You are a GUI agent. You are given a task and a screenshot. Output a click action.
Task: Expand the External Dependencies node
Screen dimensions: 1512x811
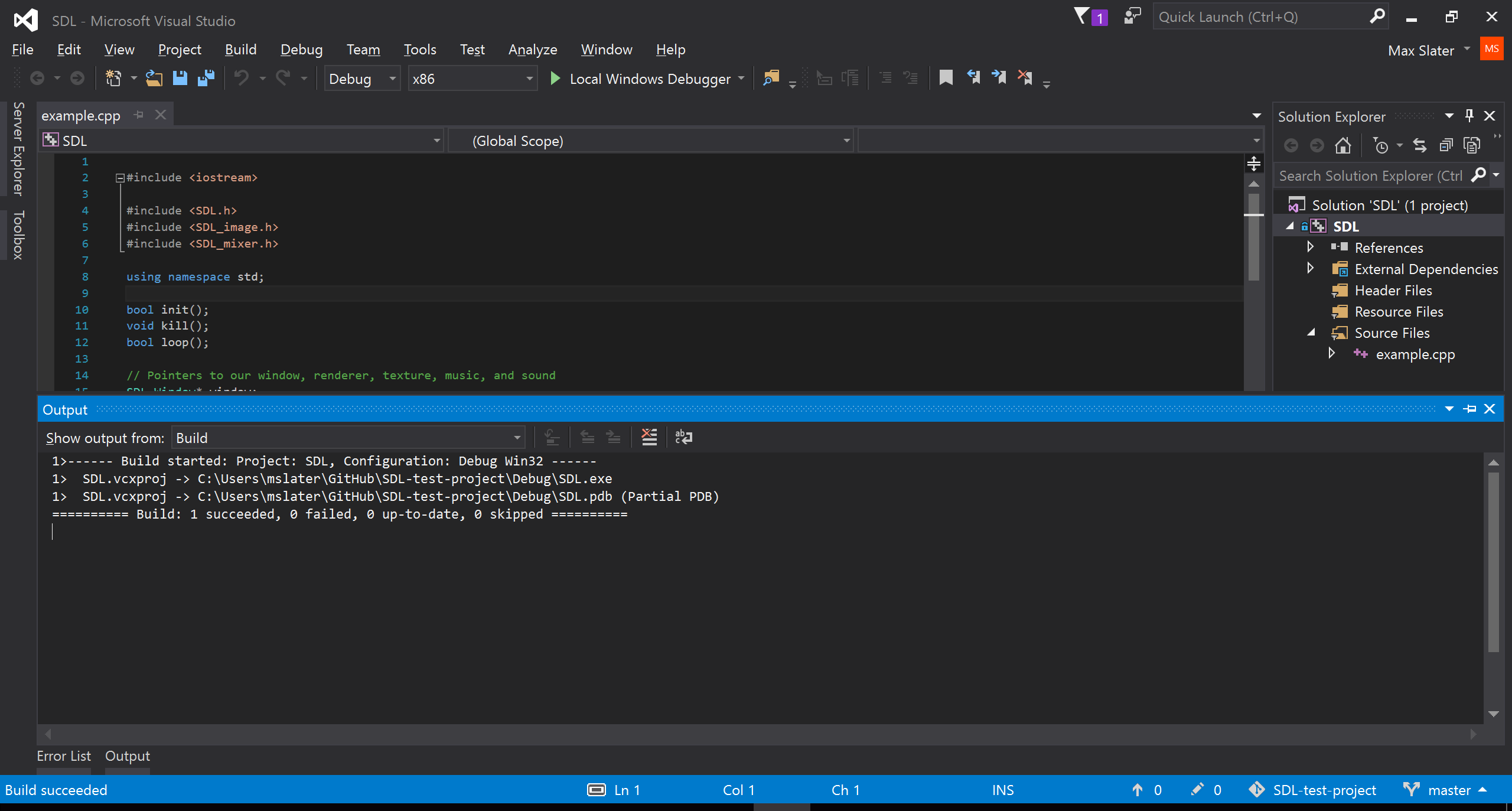[x=1311, y=268]
